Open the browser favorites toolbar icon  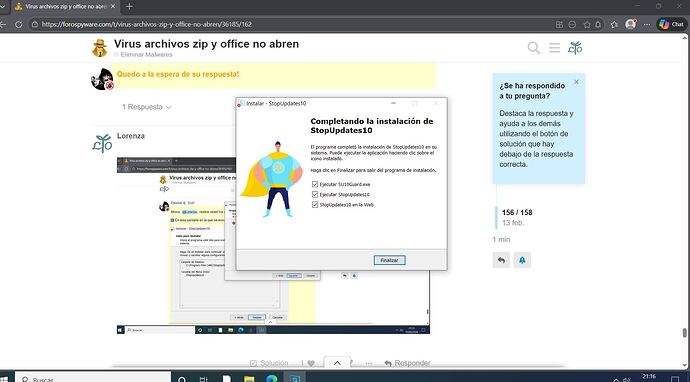point(614,25)
